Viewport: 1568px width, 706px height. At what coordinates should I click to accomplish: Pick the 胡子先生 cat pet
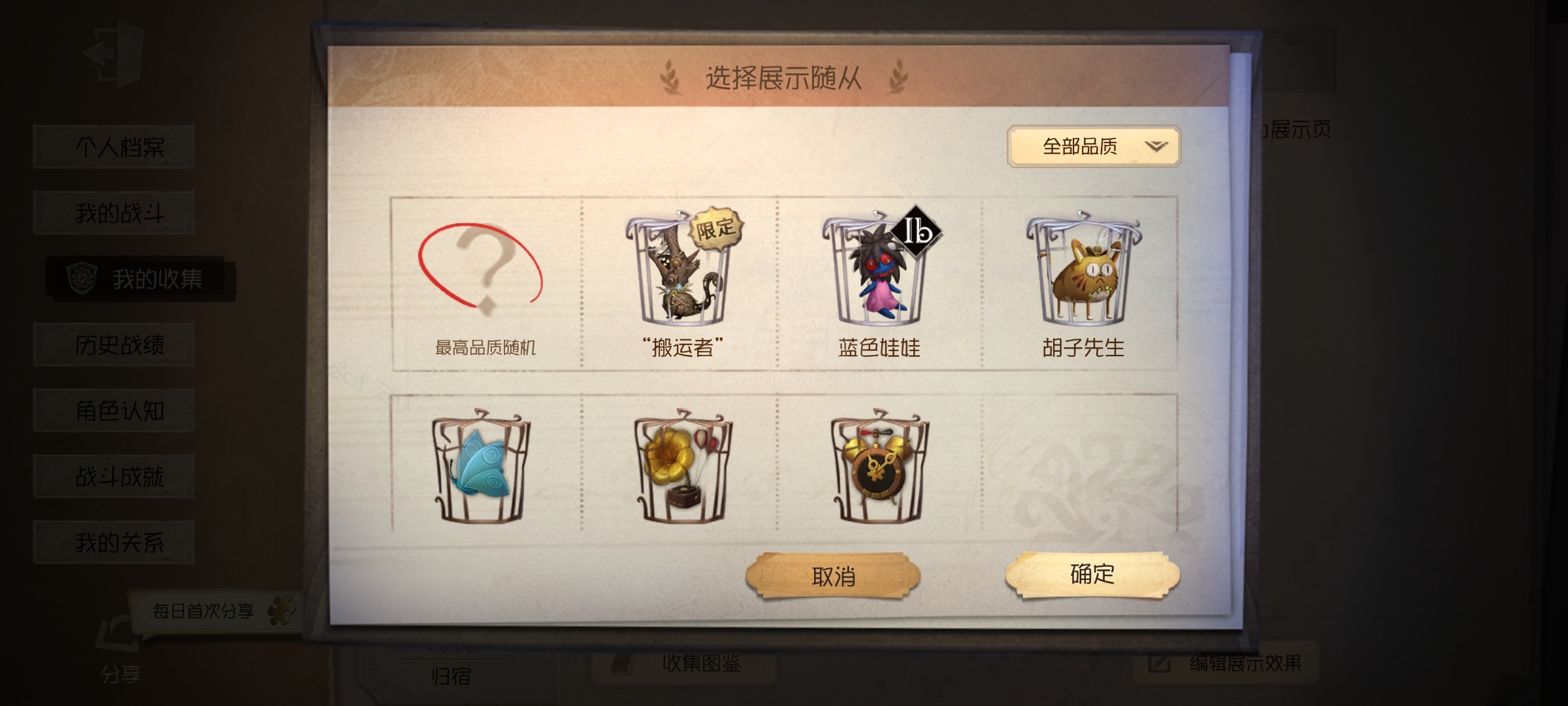point(1083,269)
